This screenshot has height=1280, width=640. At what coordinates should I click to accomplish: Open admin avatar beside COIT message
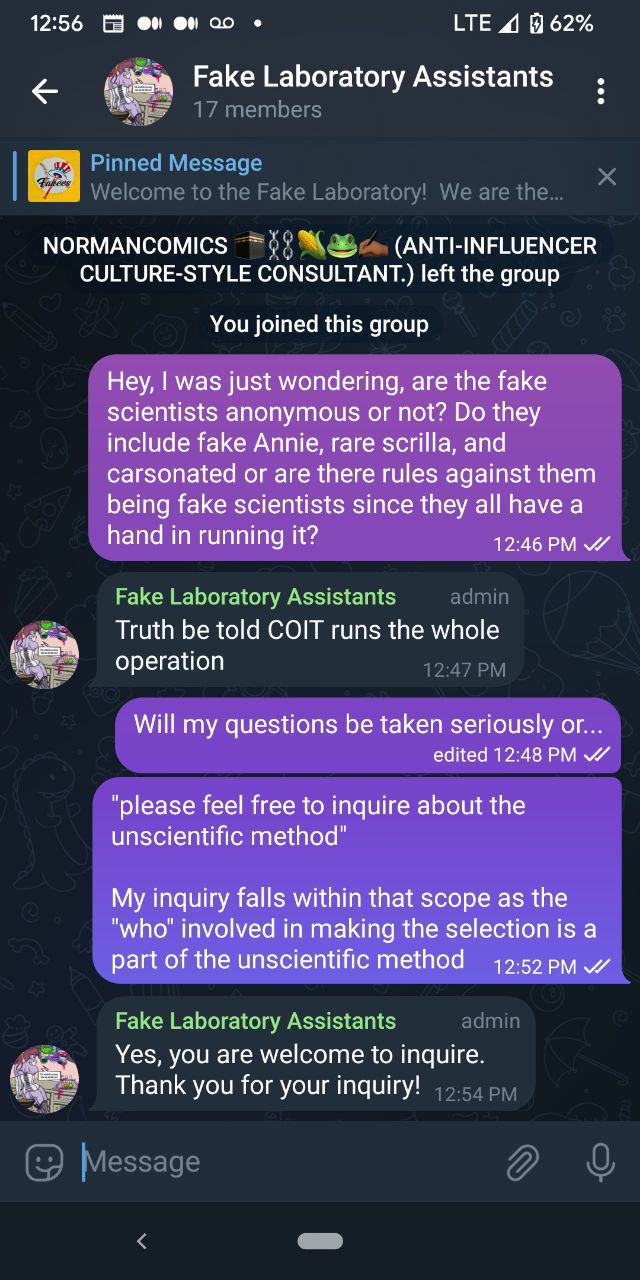(44, 654)
